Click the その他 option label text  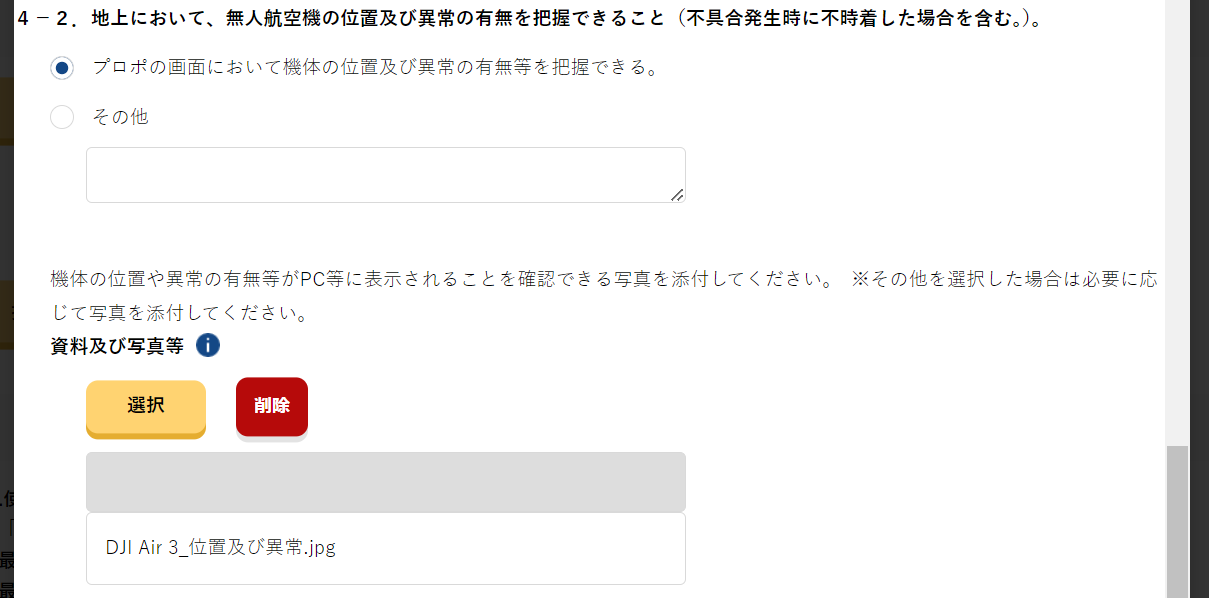[120, 117]
